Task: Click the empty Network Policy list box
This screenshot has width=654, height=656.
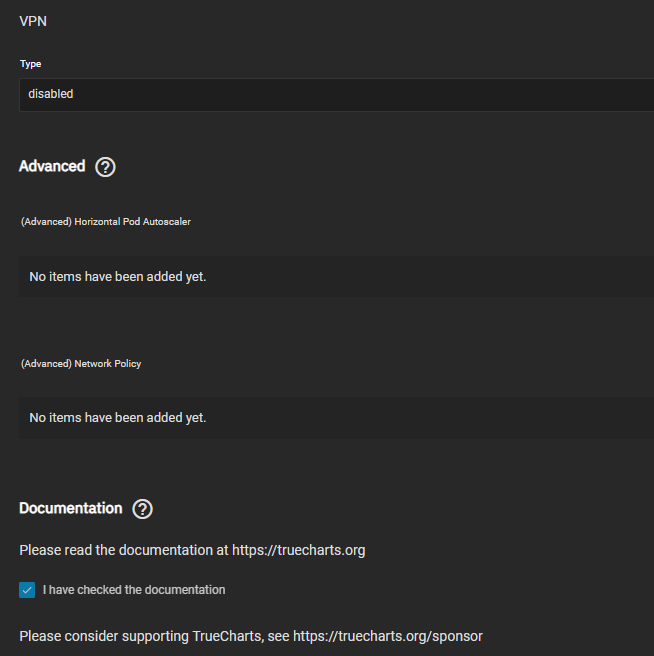Action: [x=336, y=418]
